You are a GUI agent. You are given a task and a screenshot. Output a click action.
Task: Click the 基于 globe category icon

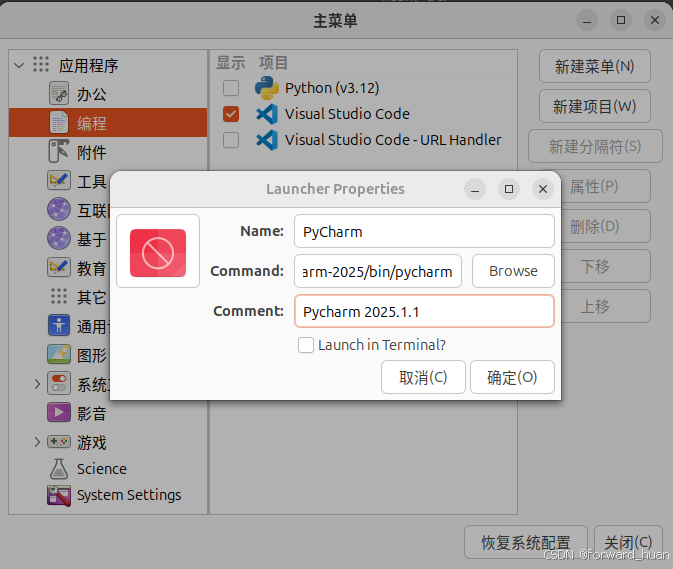coord(59,238)
